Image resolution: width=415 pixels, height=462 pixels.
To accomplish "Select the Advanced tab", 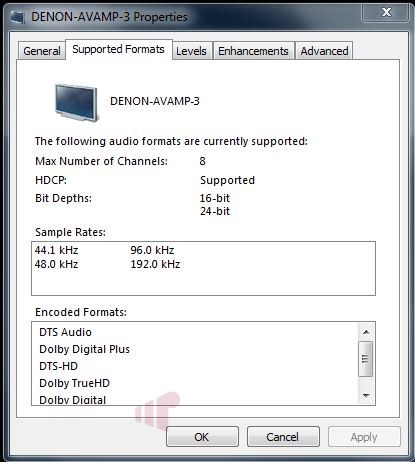I will pyautogui.click(x=324, y=51).
